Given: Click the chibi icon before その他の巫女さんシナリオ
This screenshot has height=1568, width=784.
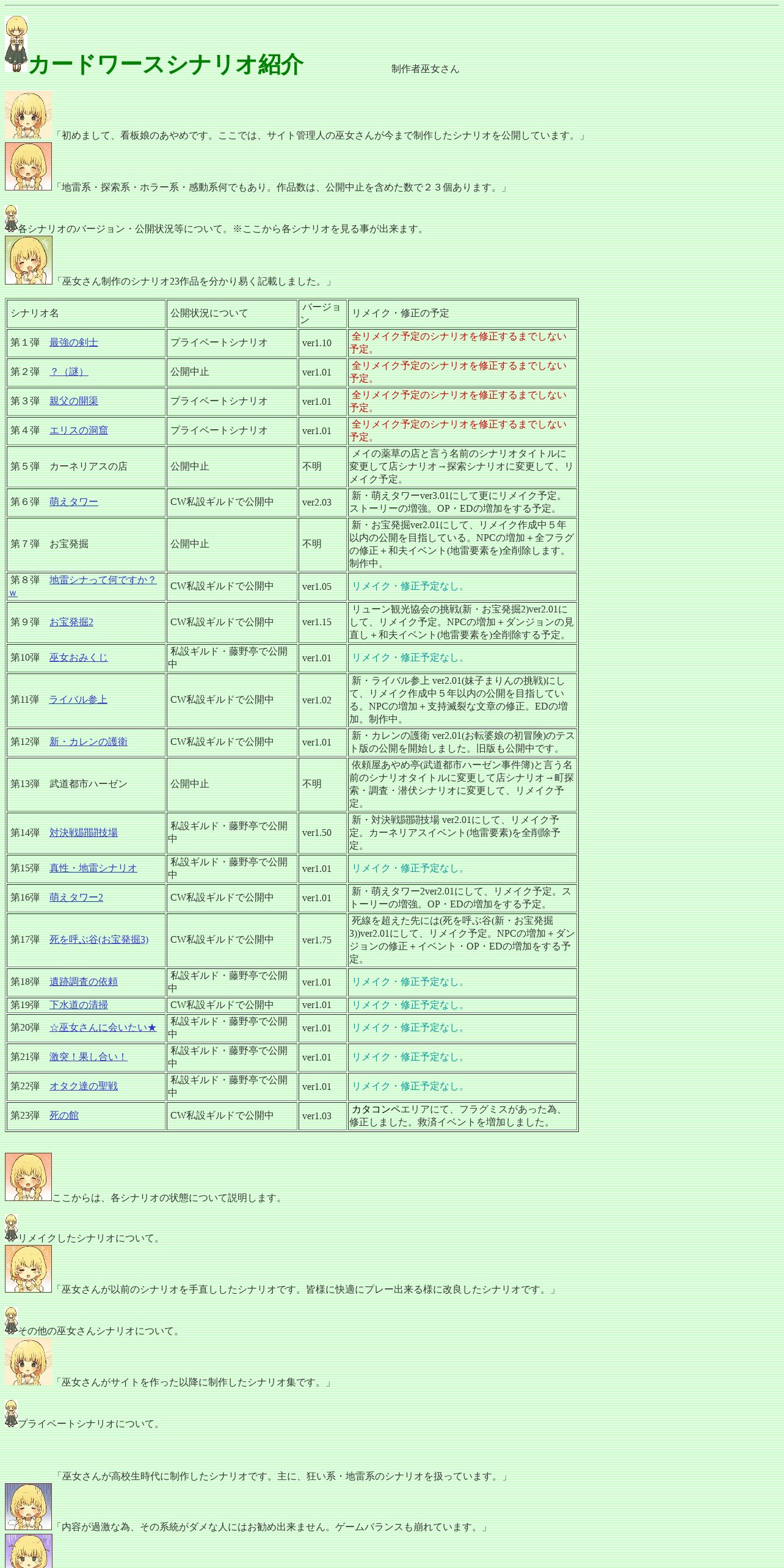Looking at the screenshot, I should (11, 1321).
